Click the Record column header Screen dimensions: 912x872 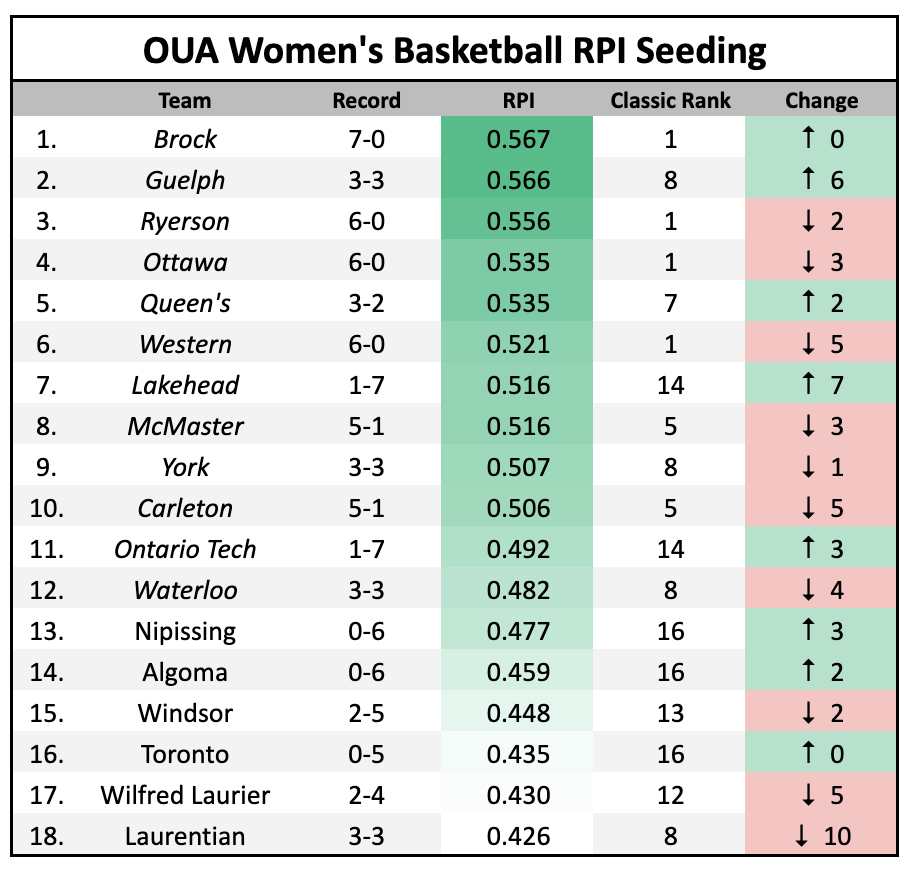pyautogui.click(x=366, y=100)
